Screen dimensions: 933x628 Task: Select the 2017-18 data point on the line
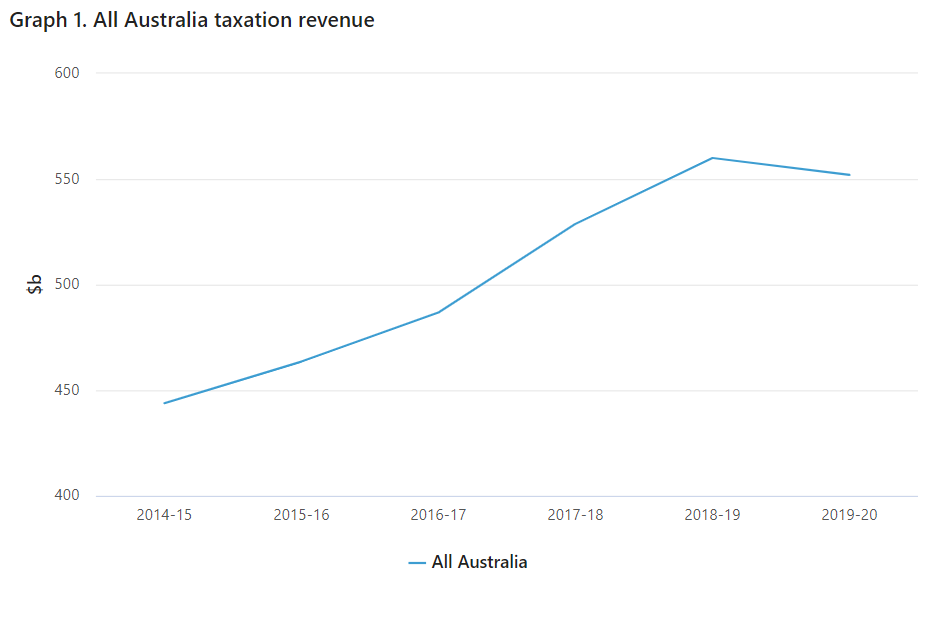(575, 224)
